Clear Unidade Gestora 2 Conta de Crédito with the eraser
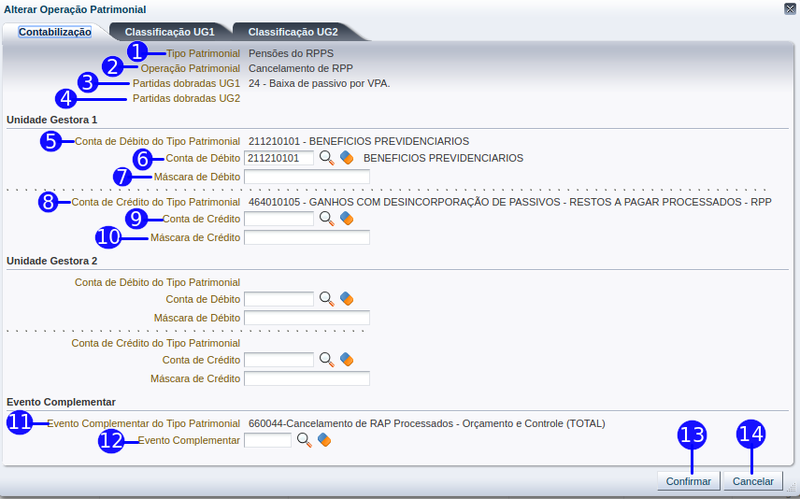This screenshot has height=499, width=800. (347, 359)
